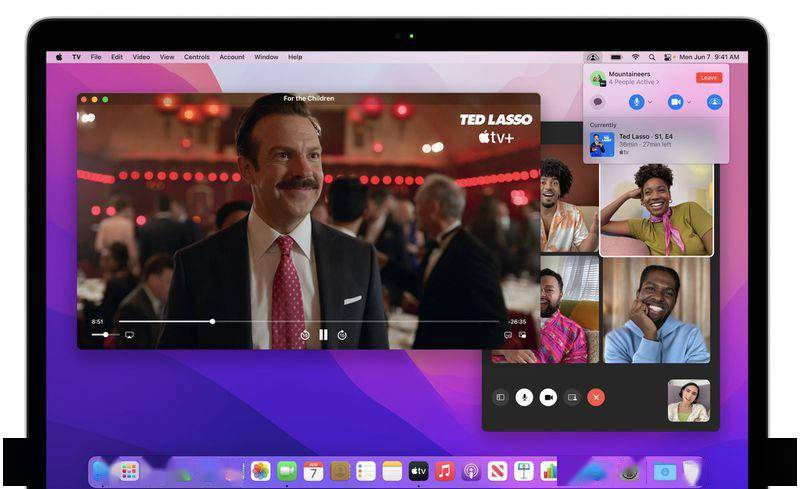Viewport: 800px width, 489px height.
Task: Open the Edit menu
Action: pyautogui.click(x=117, y=57)
